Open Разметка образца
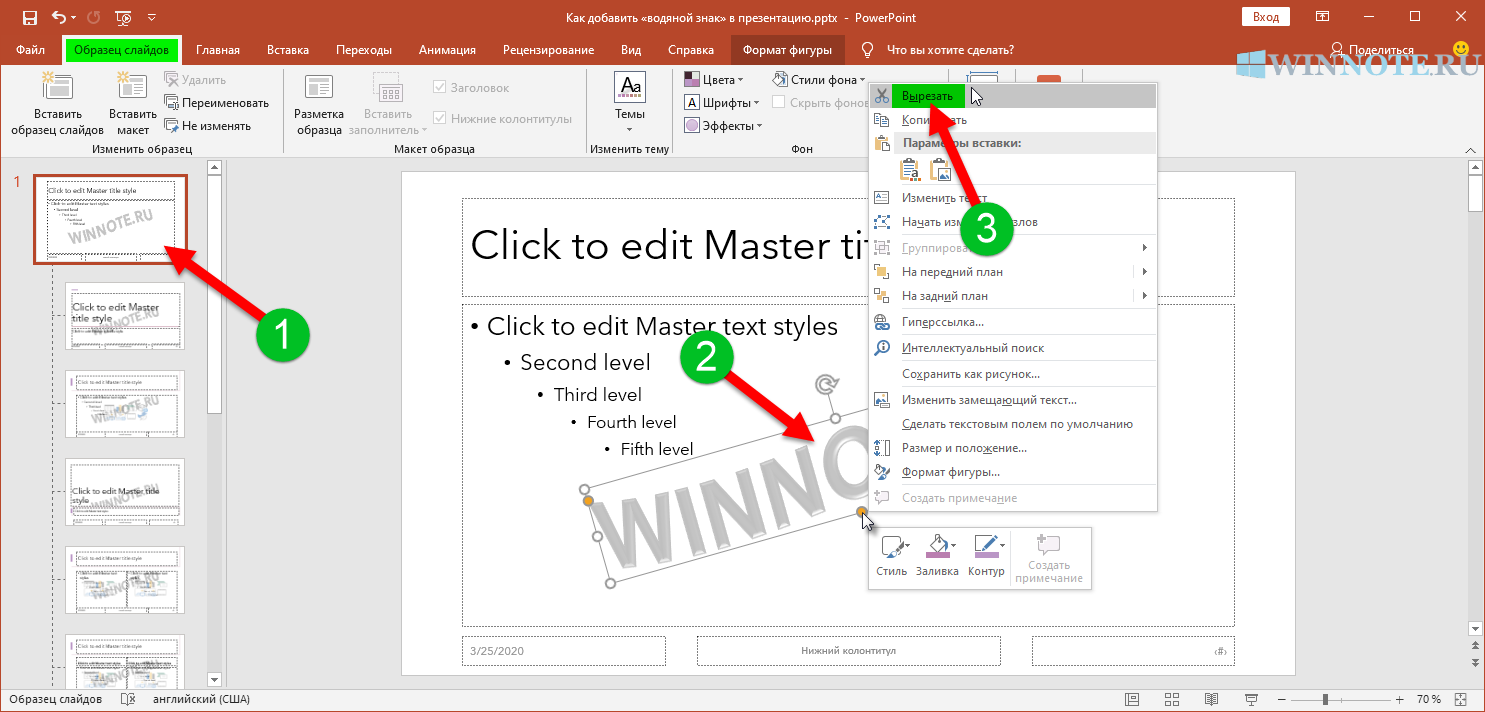The image size is (1485, 712). 319,105
